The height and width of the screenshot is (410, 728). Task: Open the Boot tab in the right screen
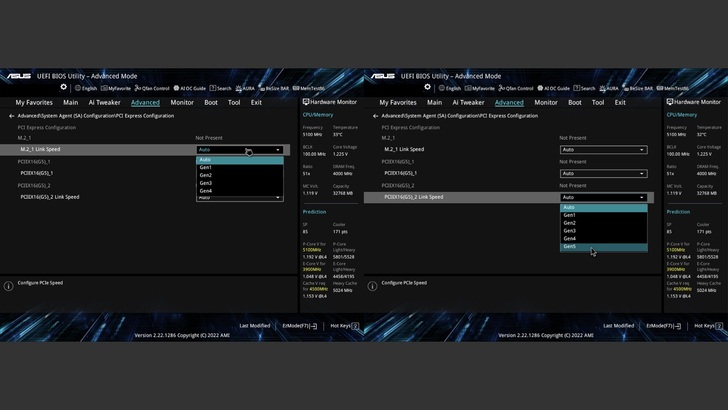click(x=575, y=102)
